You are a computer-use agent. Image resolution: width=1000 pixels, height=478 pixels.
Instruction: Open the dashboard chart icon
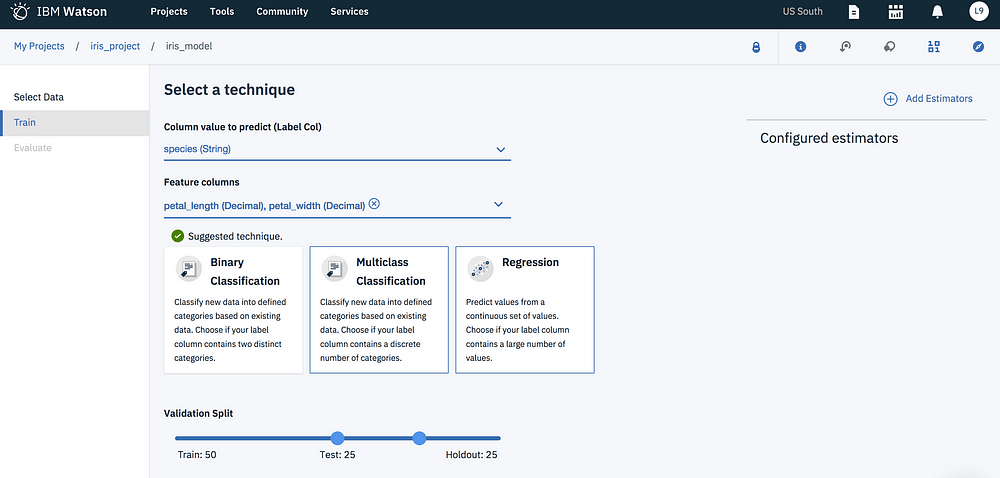click(x=895, y=11)
